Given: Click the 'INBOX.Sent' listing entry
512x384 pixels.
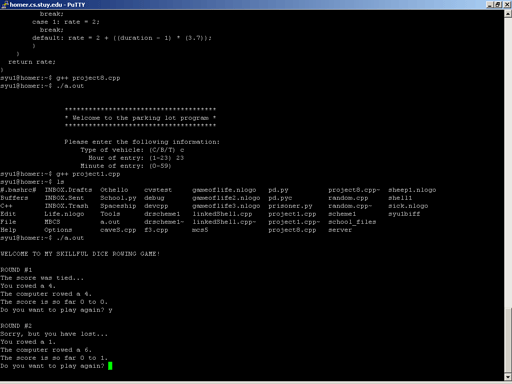Looking at the screenshot, I should pos(64,198).
